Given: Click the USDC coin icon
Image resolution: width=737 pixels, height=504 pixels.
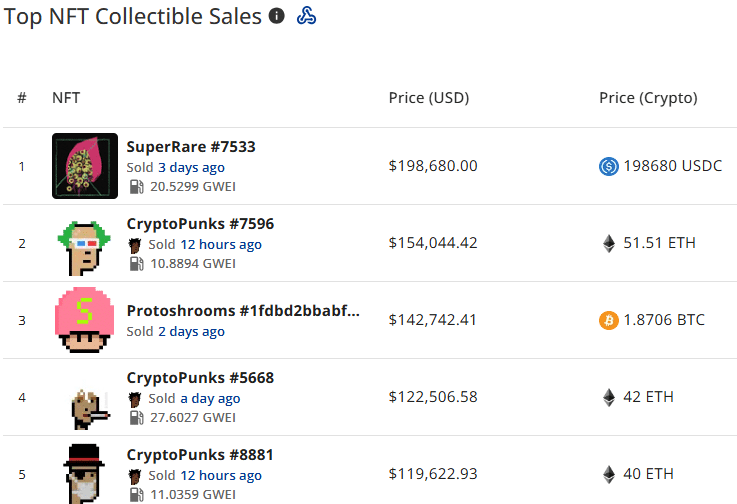Looking at the screenshot, I should [x=608, y=166].
